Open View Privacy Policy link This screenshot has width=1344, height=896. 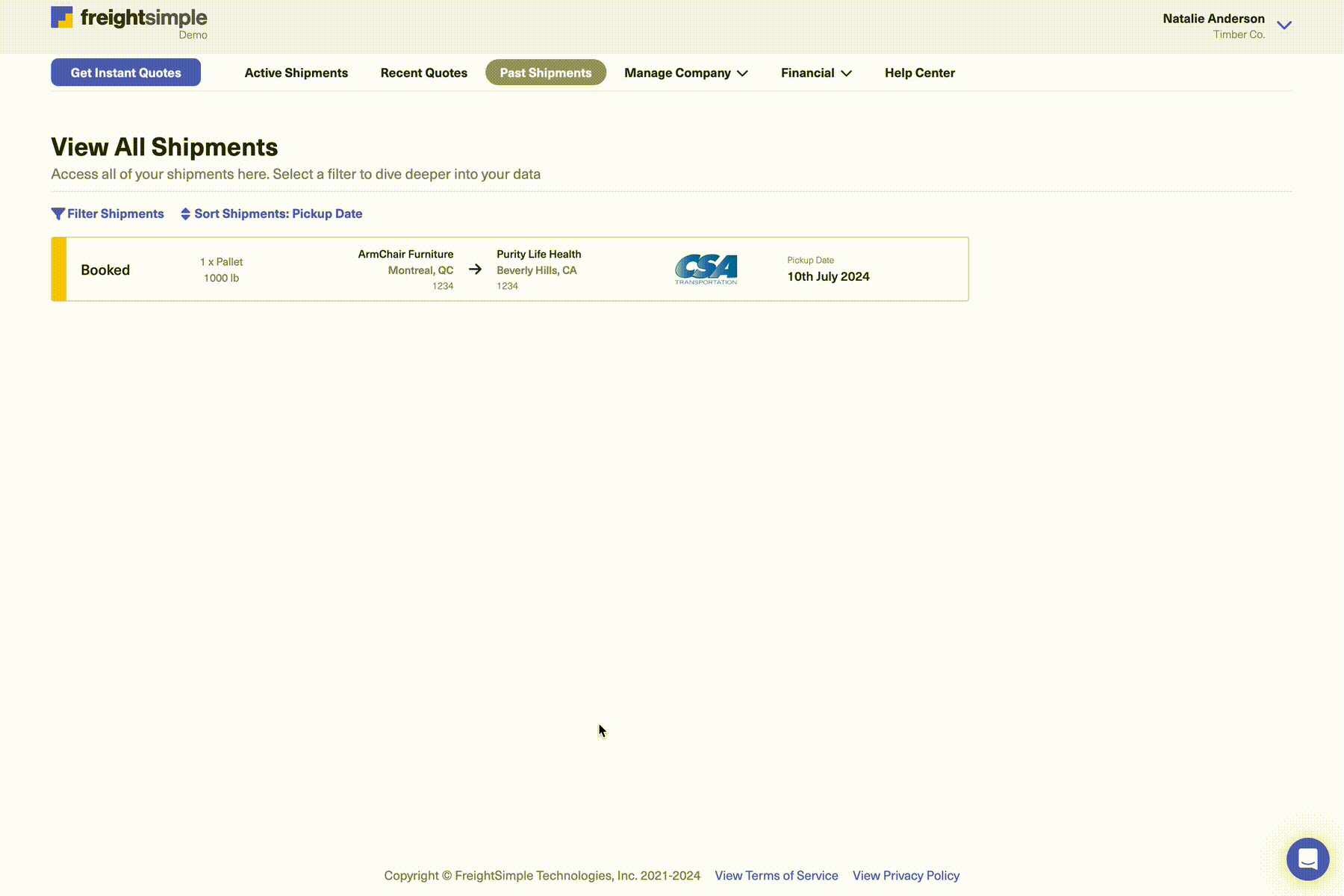pyautogui.click(x=906, y=876)
